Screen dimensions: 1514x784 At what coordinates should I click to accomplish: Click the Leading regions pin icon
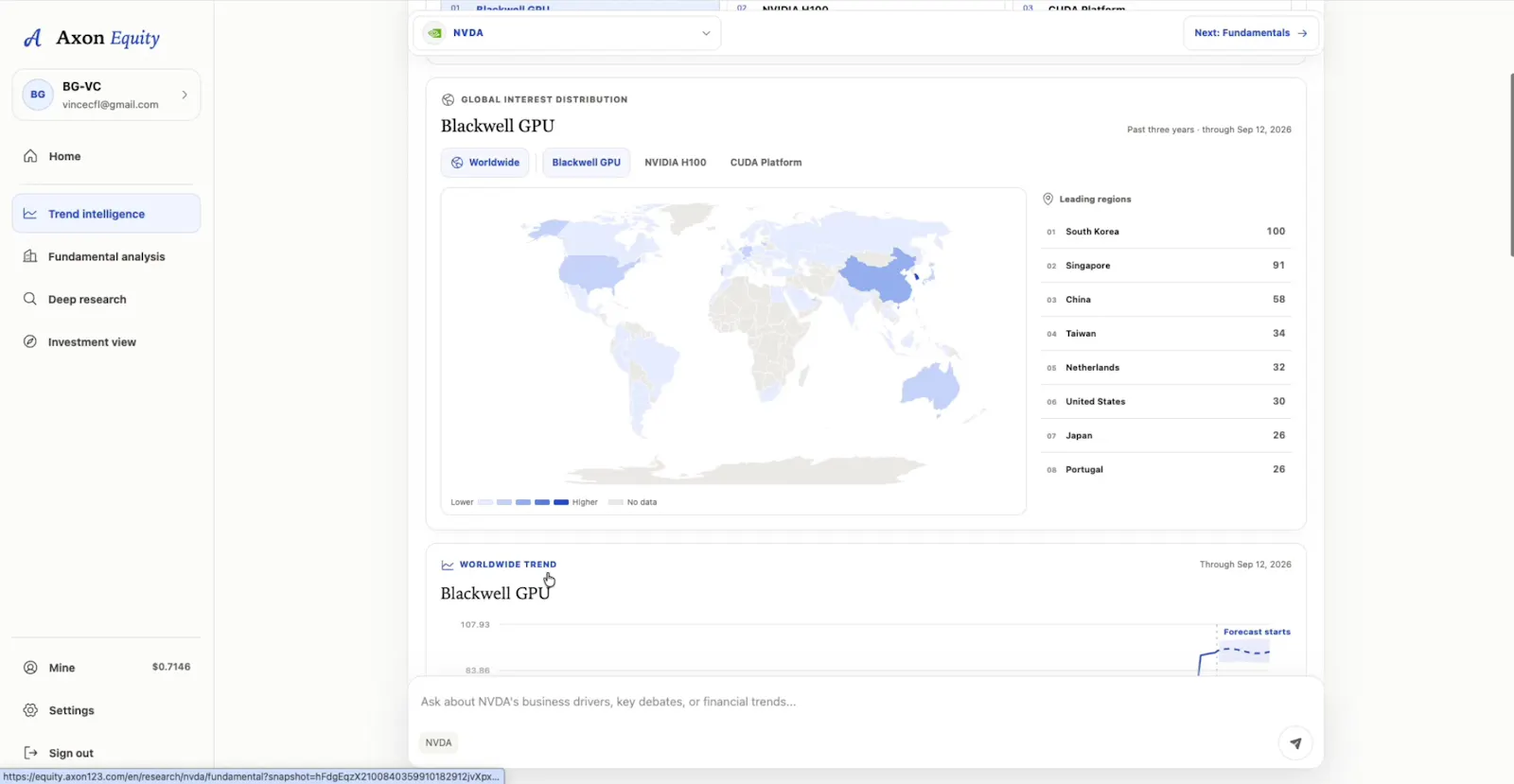(x=1047, y=199)
